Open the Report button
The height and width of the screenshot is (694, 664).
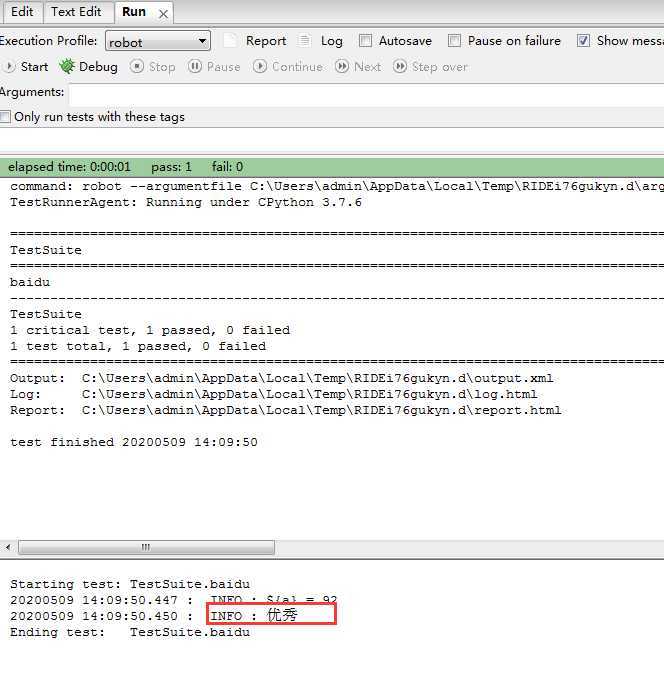(x=266, y=41)
